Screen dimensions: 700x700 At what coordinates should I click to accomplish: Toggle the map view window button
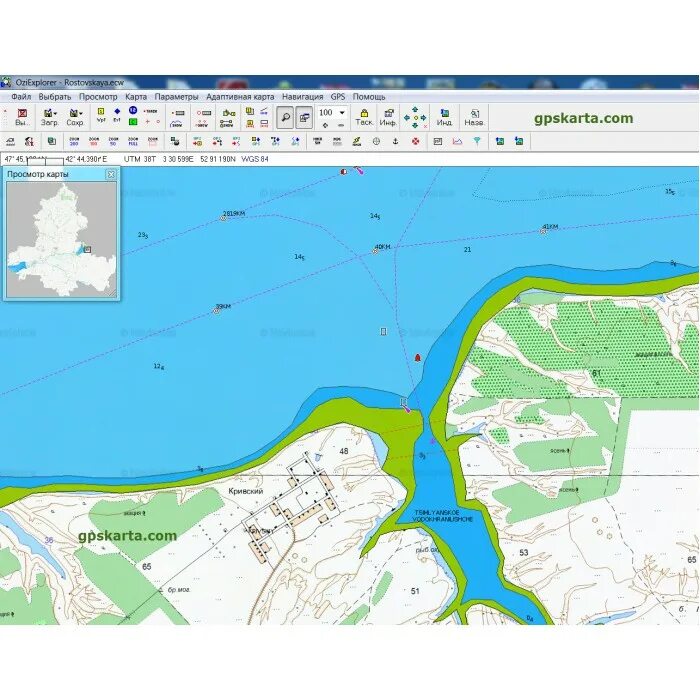(x=304, y=118)
